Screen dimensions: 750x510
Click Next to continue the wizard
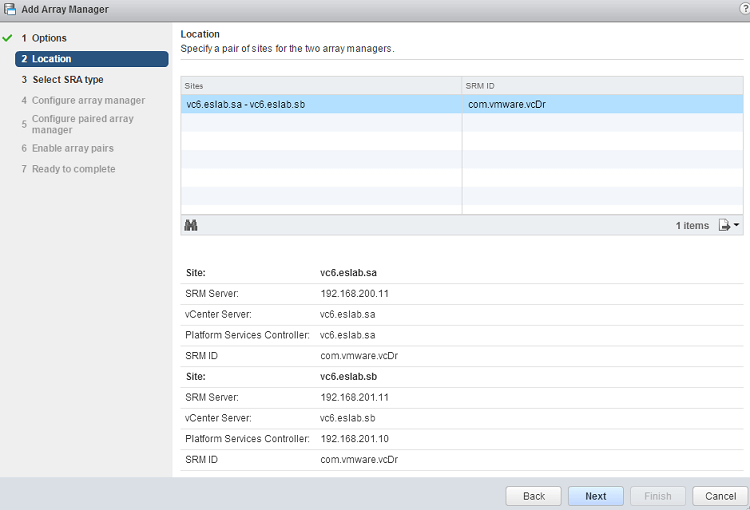click(x=595, y=496)
